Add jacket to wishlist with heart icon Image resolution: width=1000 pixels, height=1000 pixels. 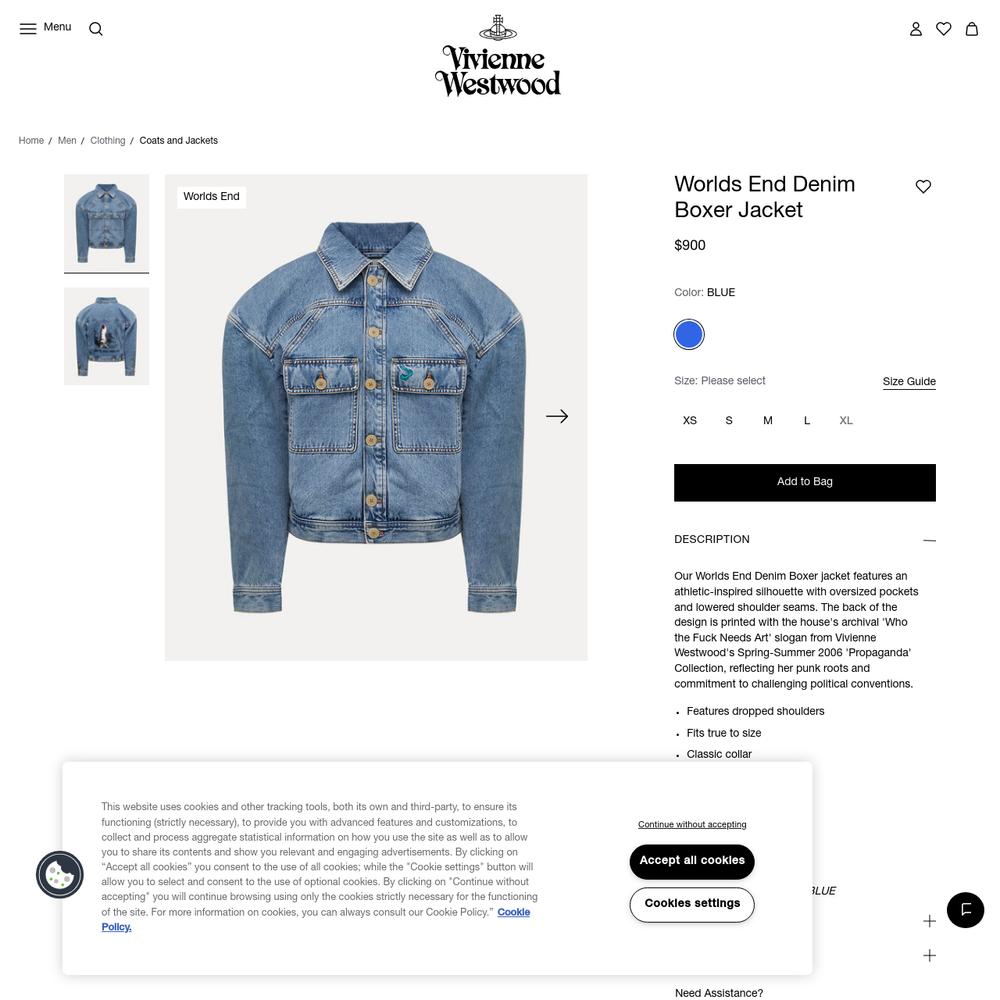tap(923, 186)
